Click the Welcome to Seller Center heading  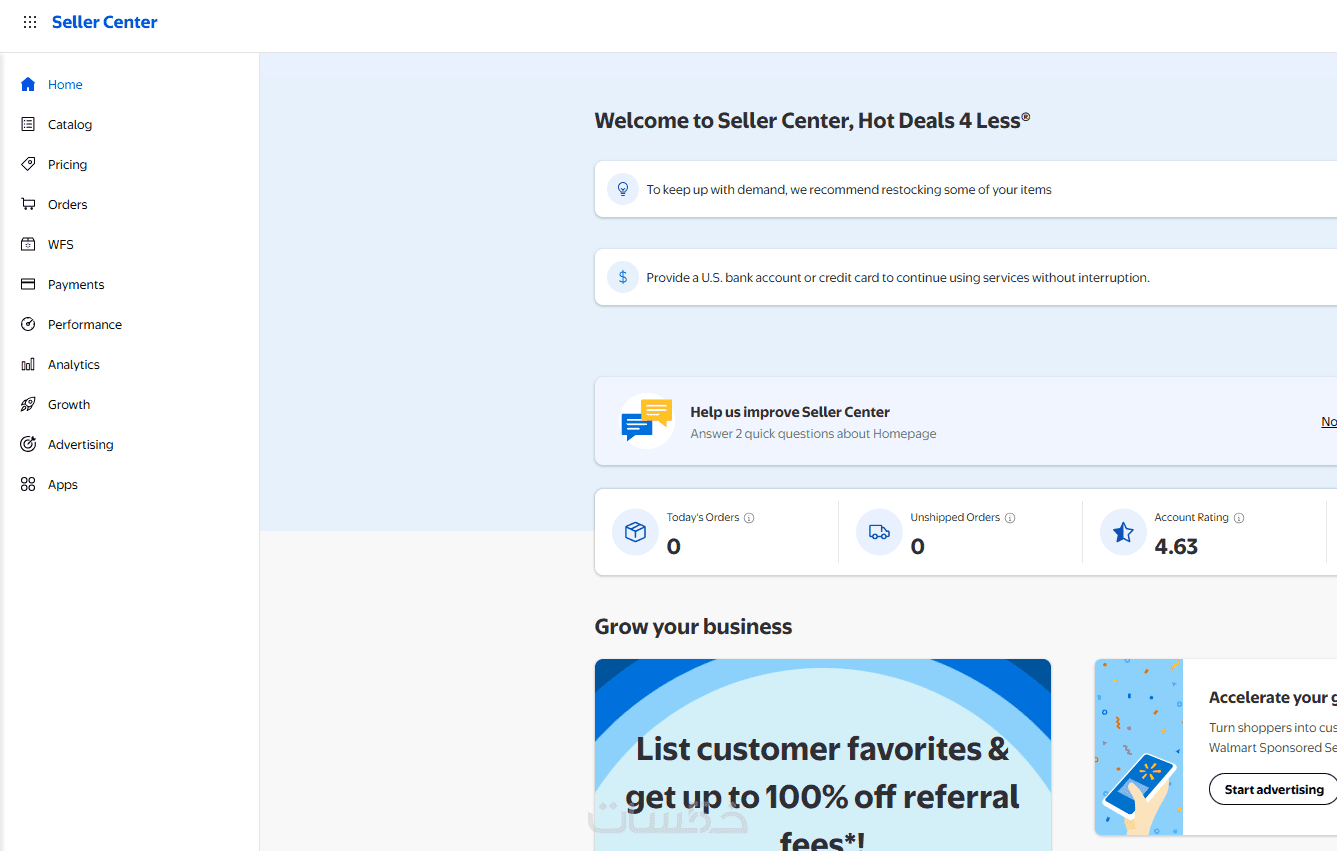coord(812,121)
